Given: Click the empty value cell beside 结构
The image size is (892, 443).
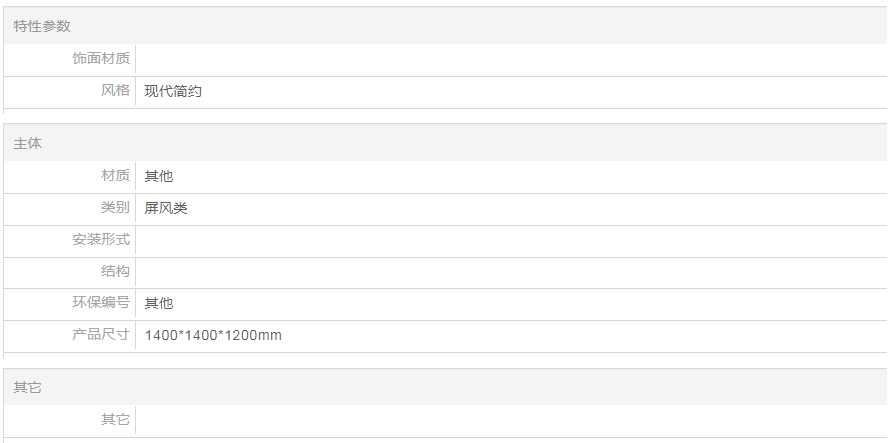Looking at the screenshot, I should (x=510, y=272).
